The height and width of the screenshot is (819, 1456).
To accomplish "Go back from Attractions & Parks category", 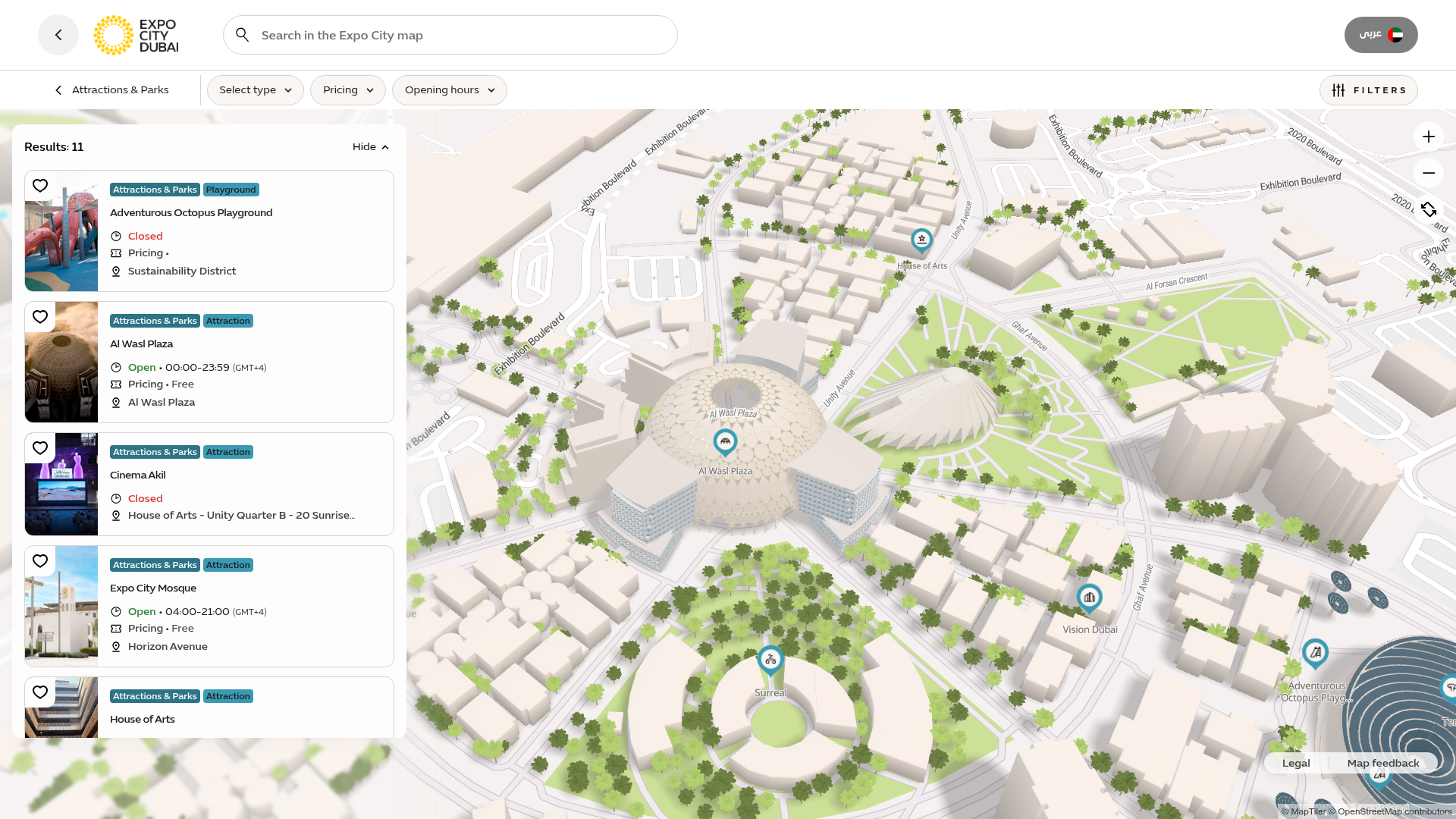I will pos(112,90).
